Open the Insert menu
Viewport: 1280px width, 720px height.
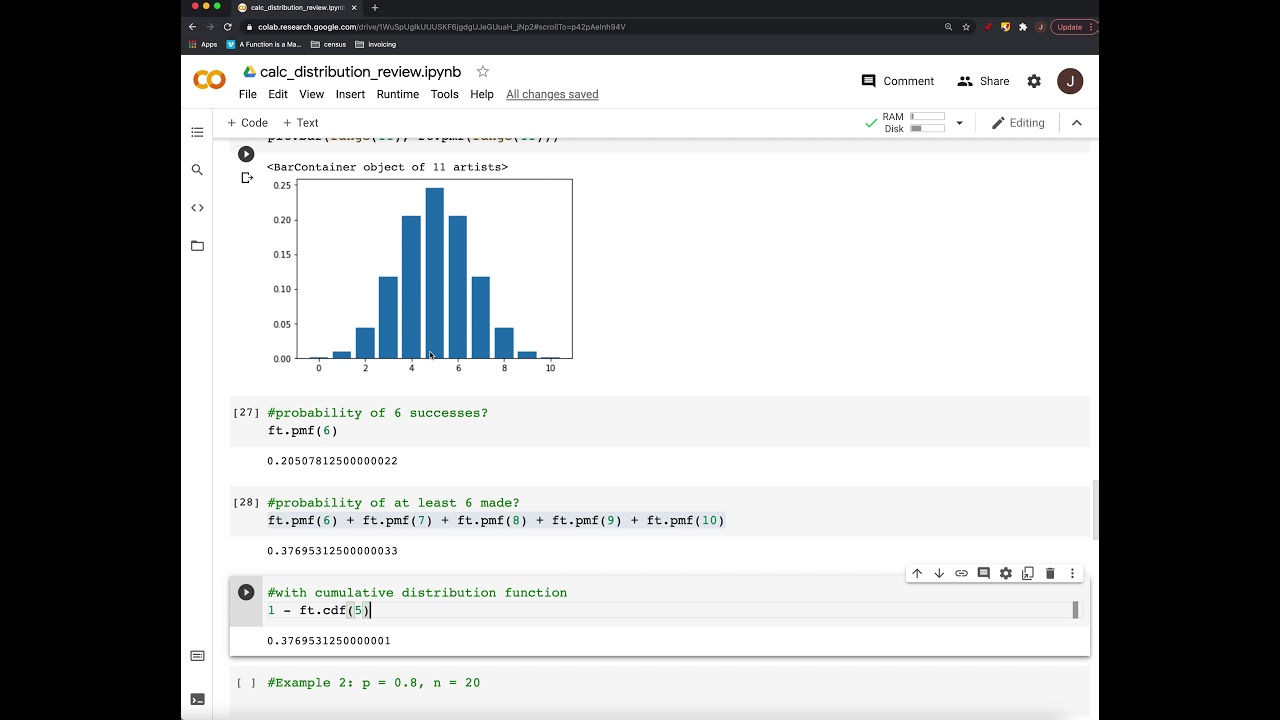point(350,94)
